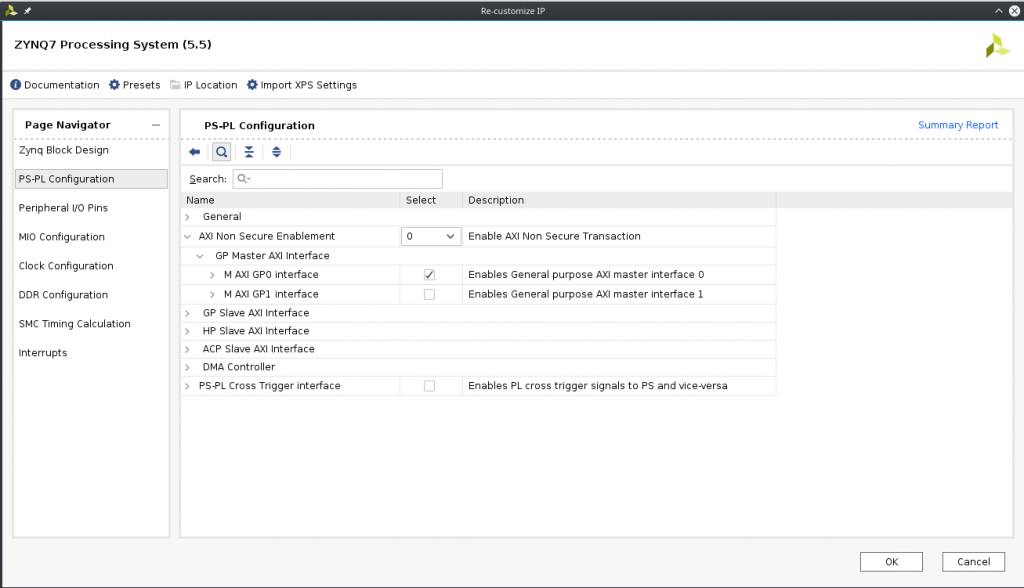Screen dimensions: 1024x588
Task: Open AXI Non Secure Enablement dropdown
Action: coord(431,237)
